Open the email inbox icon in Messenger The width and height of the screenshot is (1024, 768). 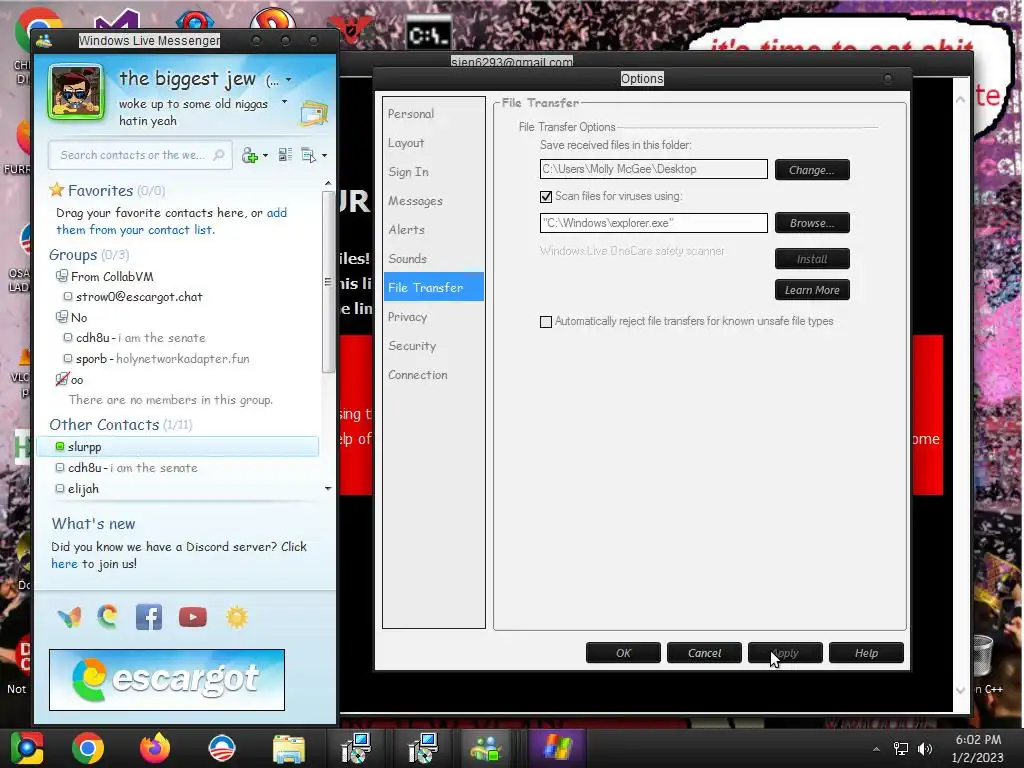[x=314, y=113]
